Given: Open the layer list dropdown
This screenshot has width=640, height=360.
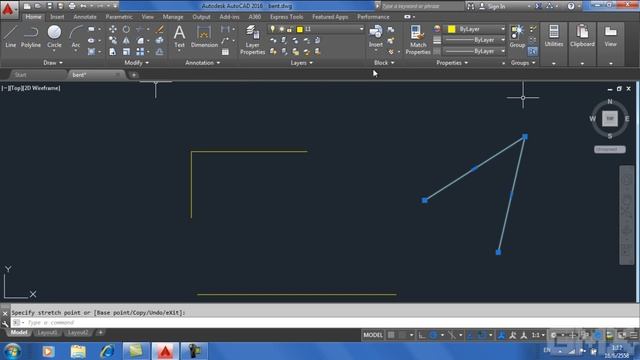Looking at the screenshot, I should 361,29.
